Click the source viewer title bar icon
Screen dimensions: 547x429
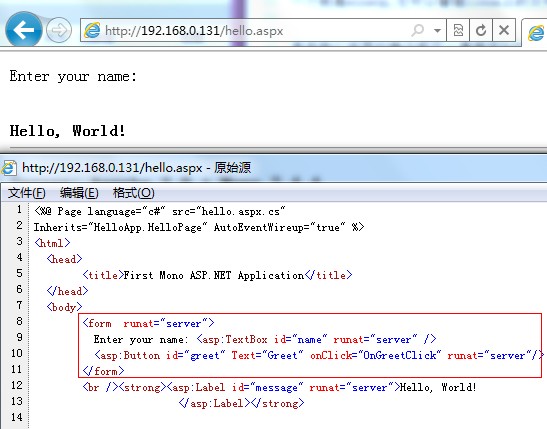click(9, 168)
